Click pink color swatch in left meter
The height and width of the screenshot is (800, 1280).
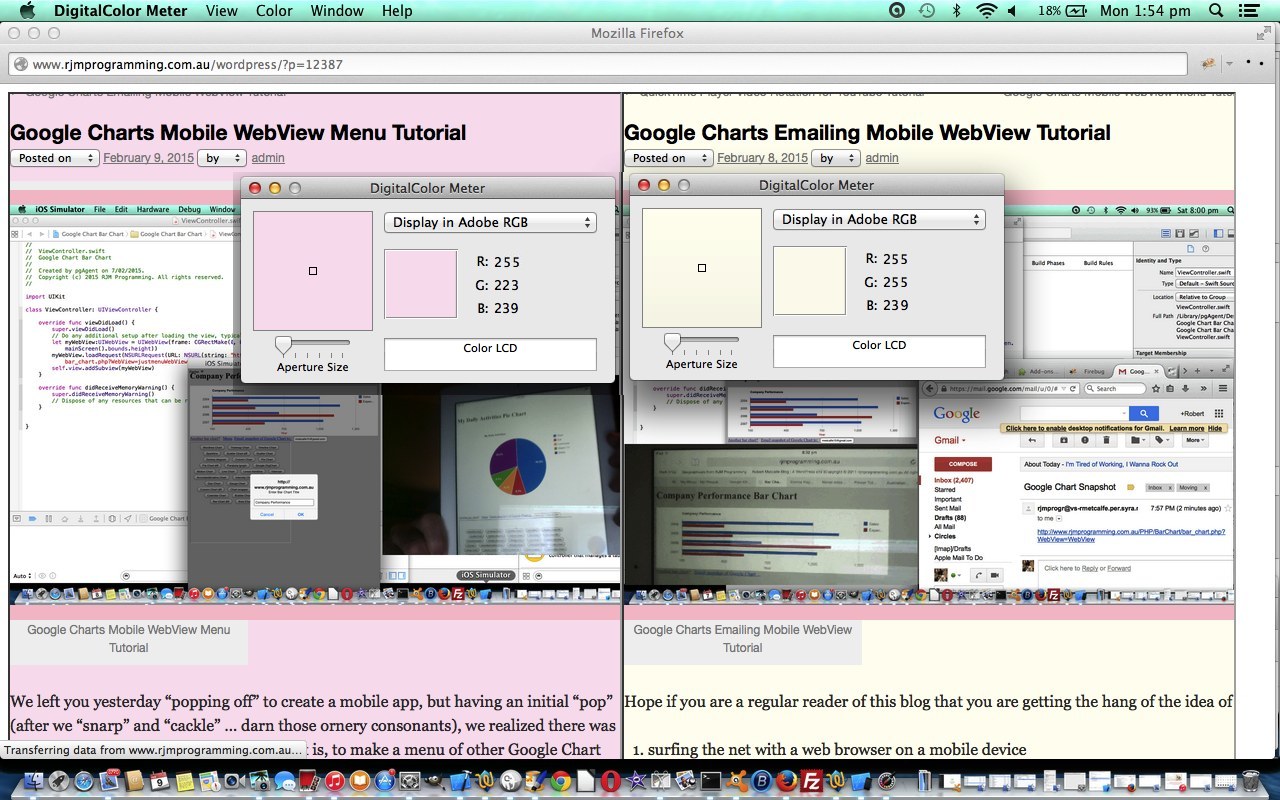coord(420,284)
